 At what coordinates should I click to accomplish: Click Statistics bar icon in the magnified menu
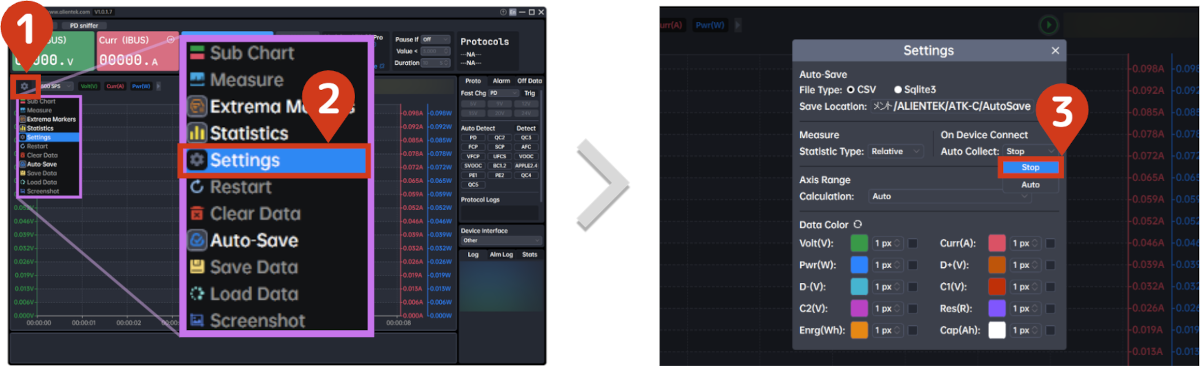tap(196, 132)
